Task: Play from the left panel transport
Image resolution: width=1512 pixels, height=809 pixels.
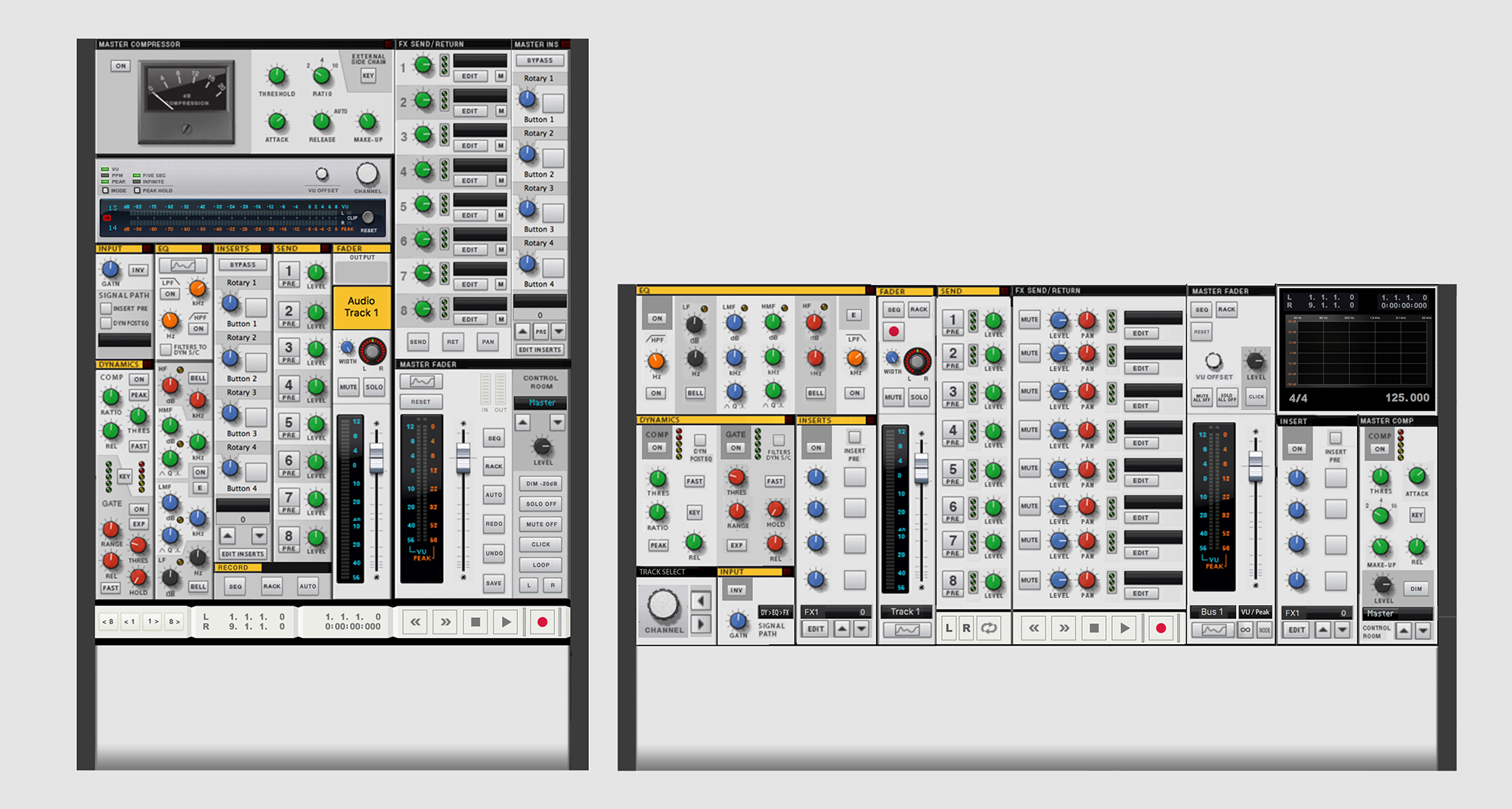Action: (x=506, y=622)
